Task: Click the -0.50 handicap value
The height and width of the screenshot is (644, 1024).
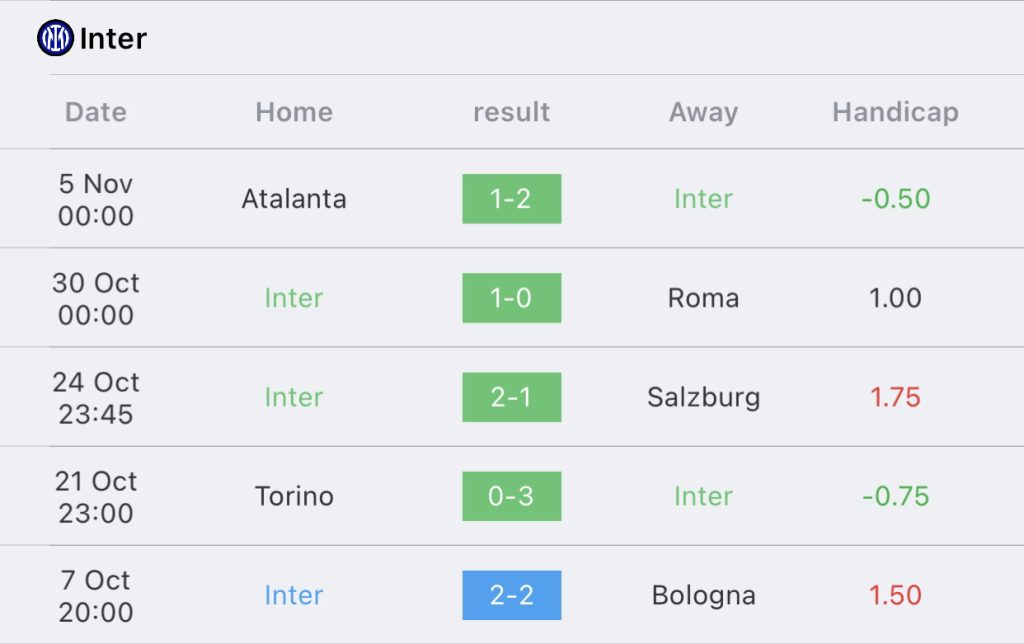Action: (895, 199)
